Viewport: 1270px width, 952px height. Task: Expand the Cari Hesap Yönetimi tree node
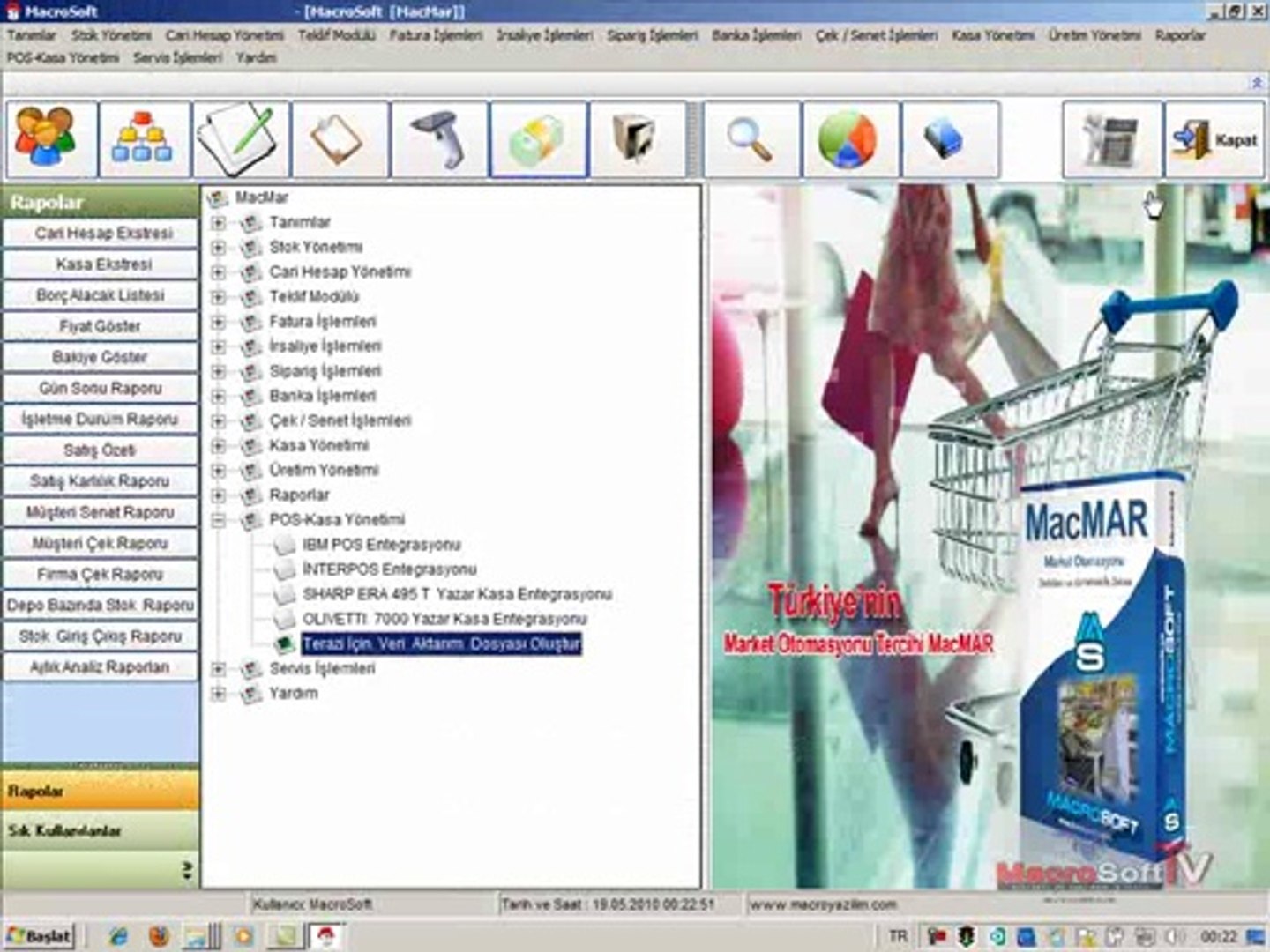pyautogui.click(x=218, y=272)
